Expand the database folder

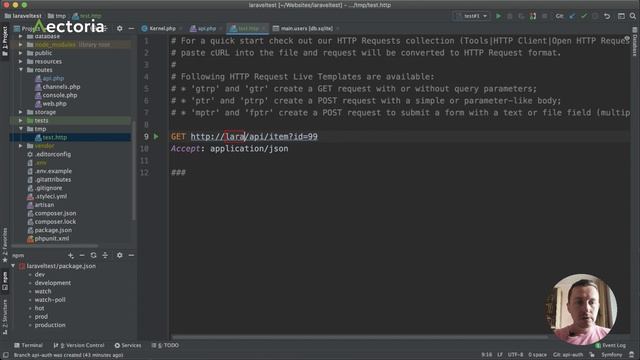pos(20,36)
